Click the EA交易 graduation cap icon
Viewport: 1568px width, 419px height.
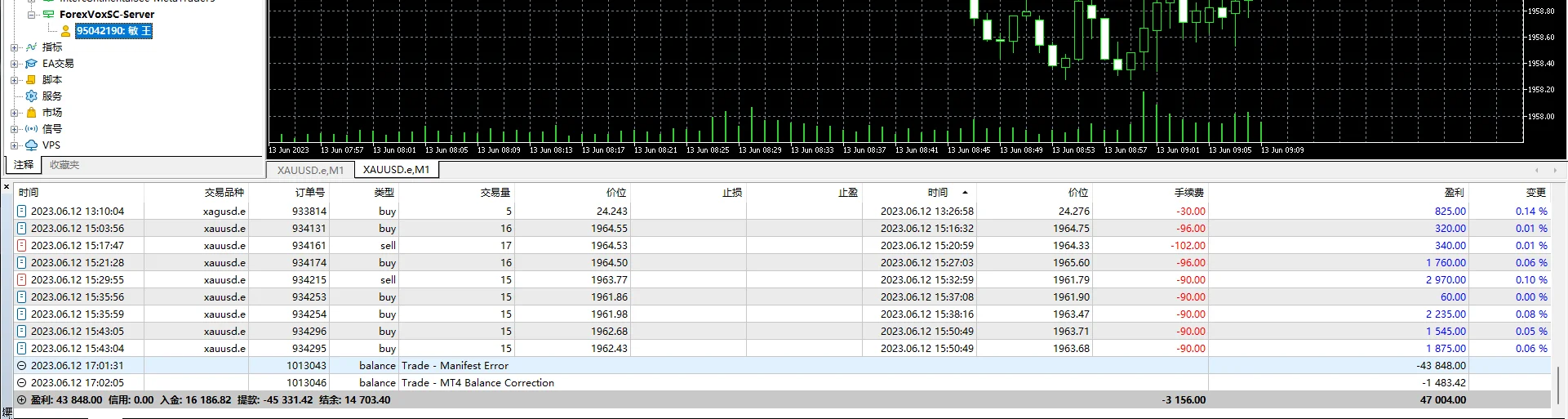pyautogui.click(x=32, y=64)
